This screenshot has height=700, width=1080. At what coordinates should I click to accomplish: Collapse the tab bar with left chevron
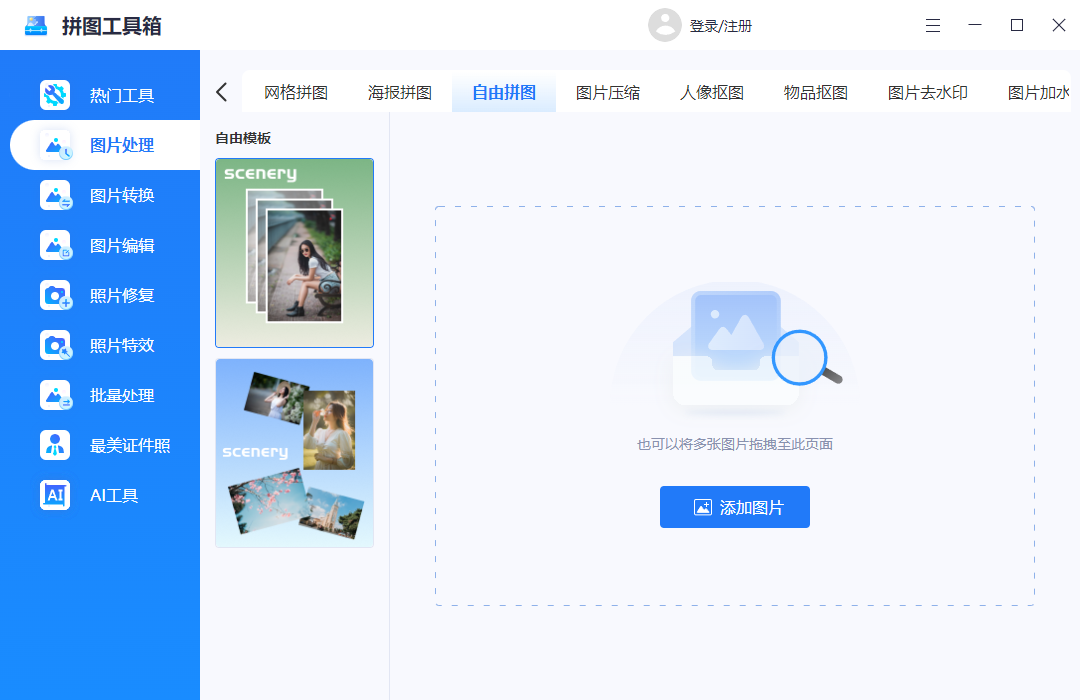(x=221, y=90)
